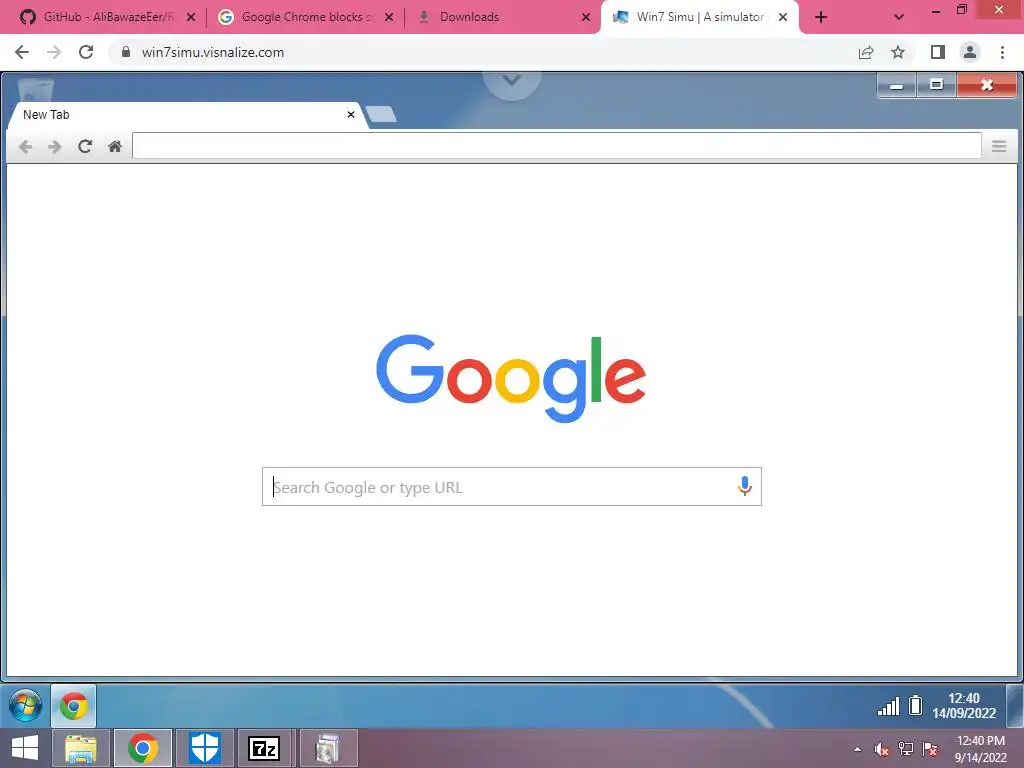Share this page icon in address bar

coord(866,52)
